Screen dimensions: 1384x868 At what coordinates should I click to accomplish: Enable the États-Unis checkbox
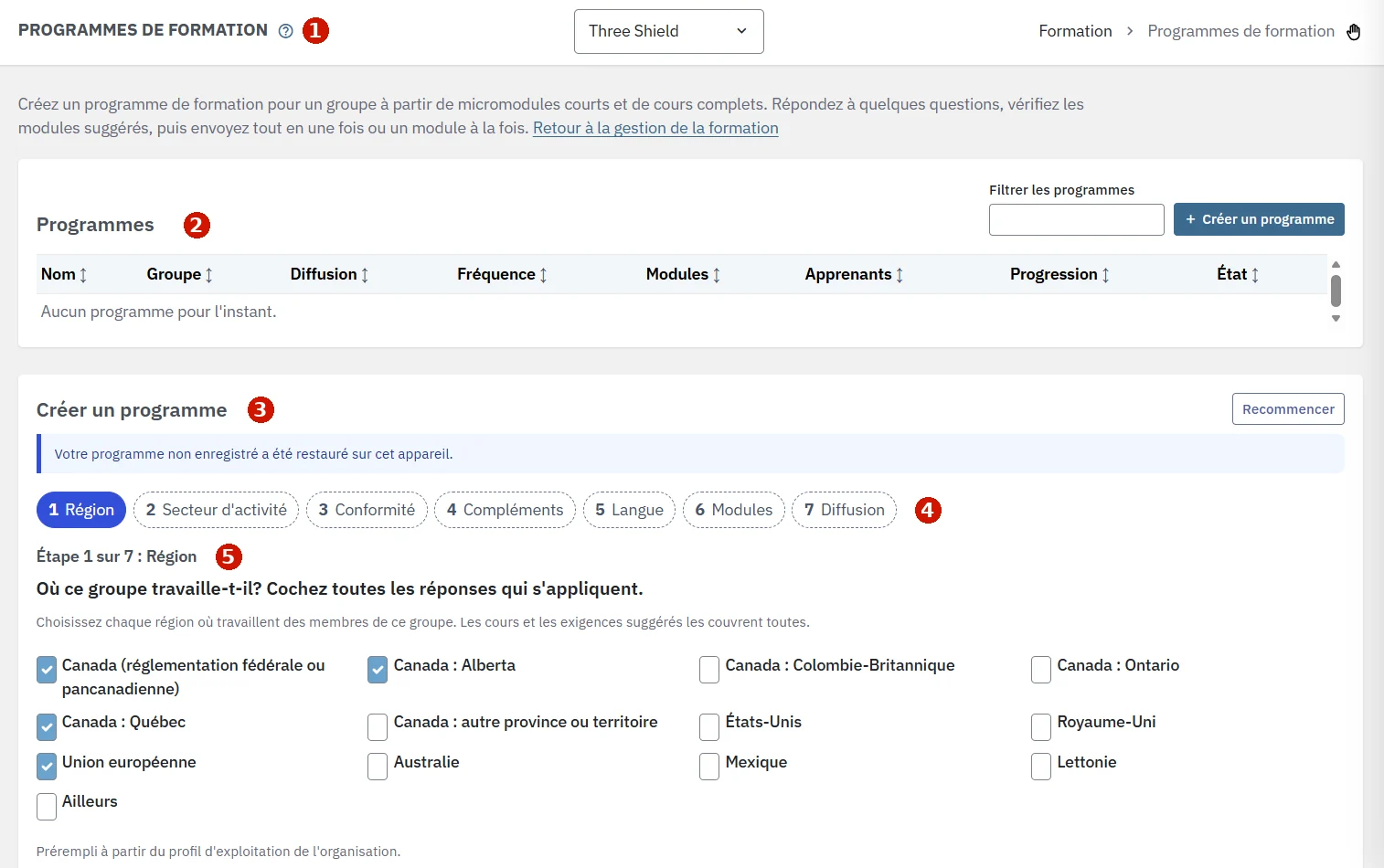(x=709, y=726)
